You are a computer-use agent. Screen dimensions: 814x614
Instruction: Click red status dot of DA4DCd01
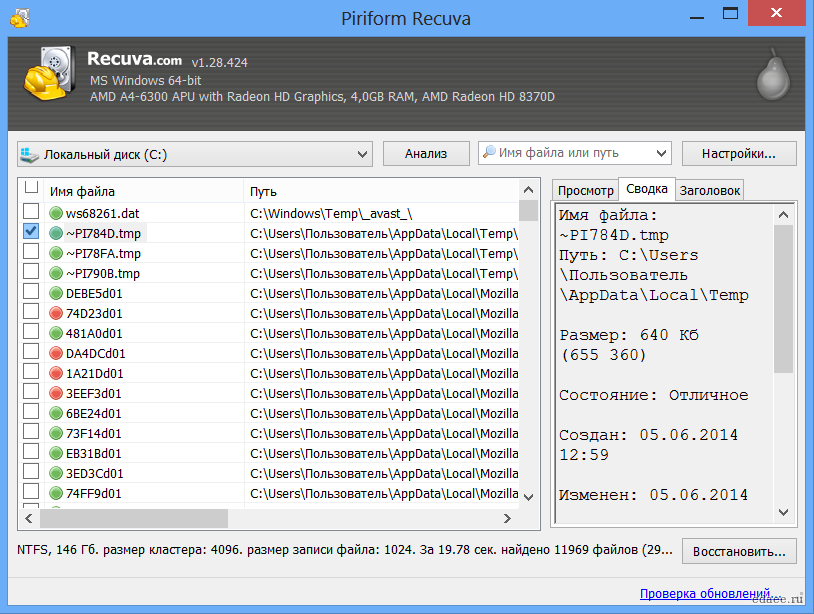pyautogui.click(x=56, y=353)
